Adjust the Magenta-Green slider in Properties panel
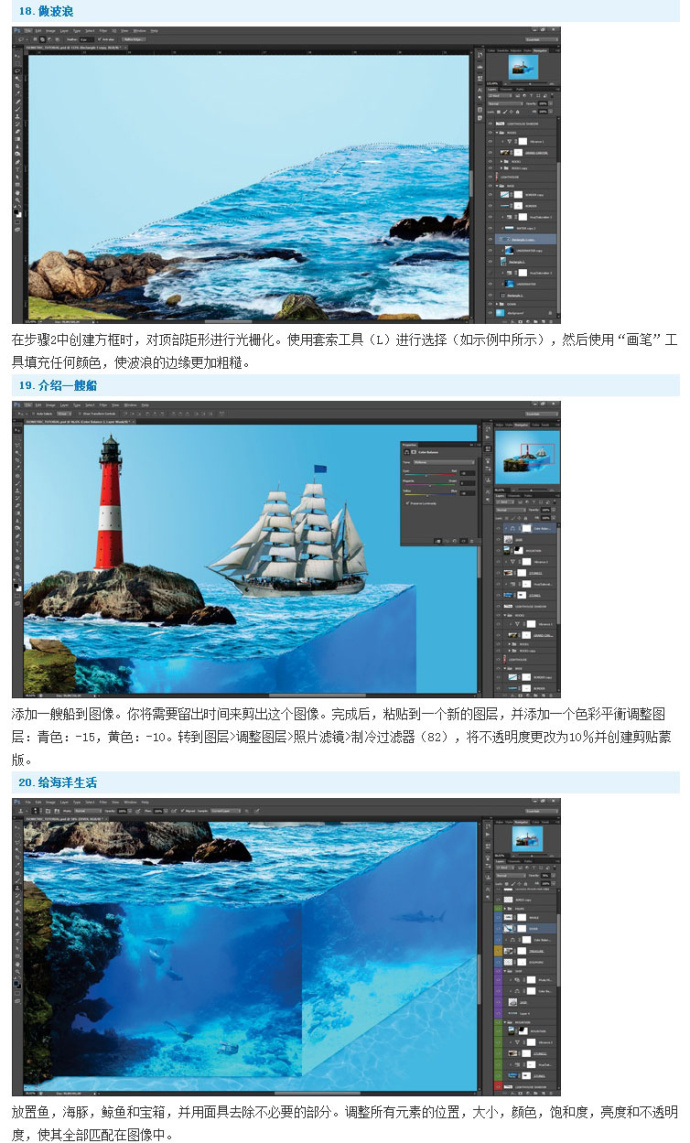The image size is (690, 1143). pos(430,485)
